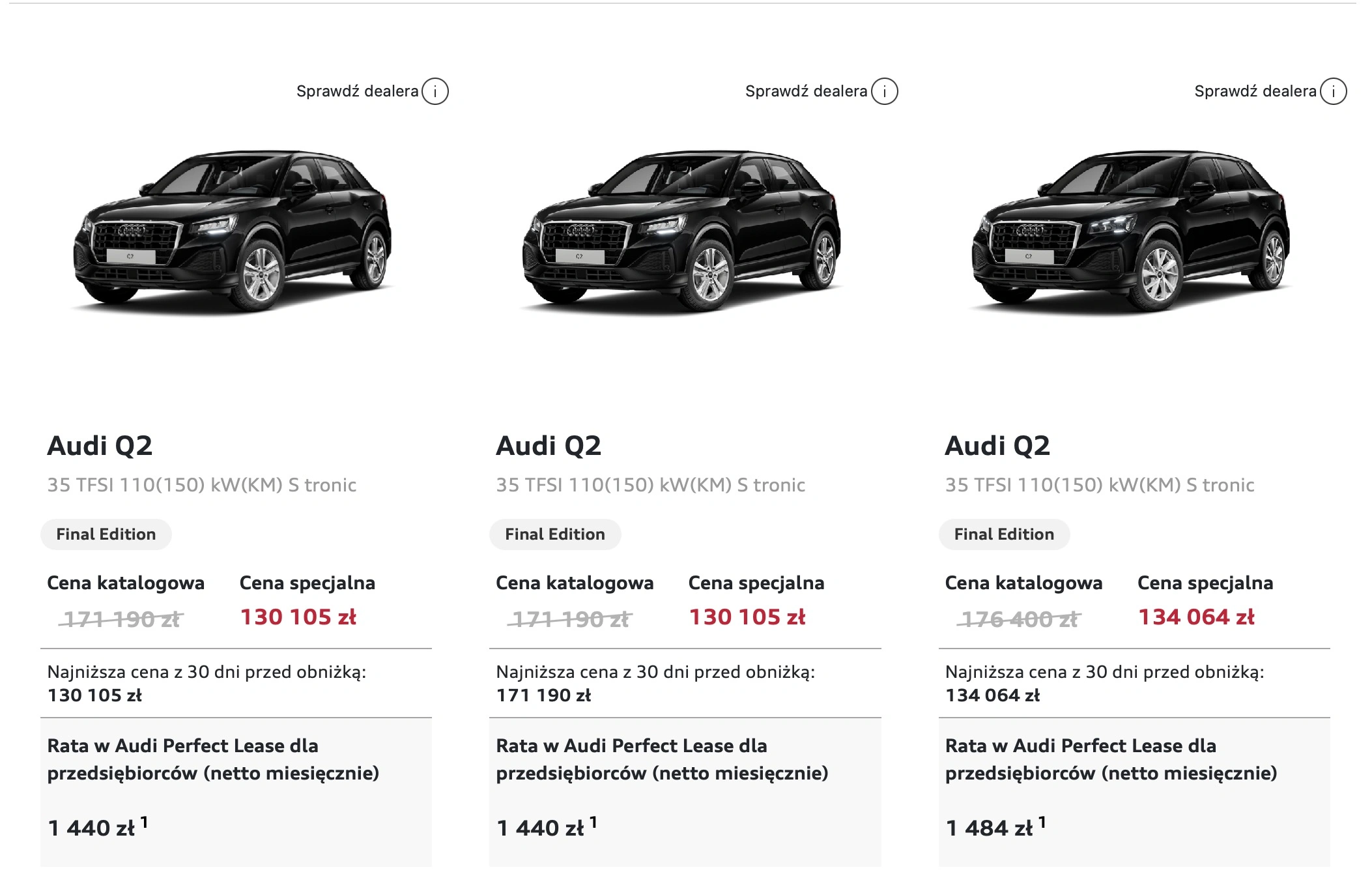Open the third Audi Q2 car image
The image size is (1372, 876).
[x=1130, y=231]
